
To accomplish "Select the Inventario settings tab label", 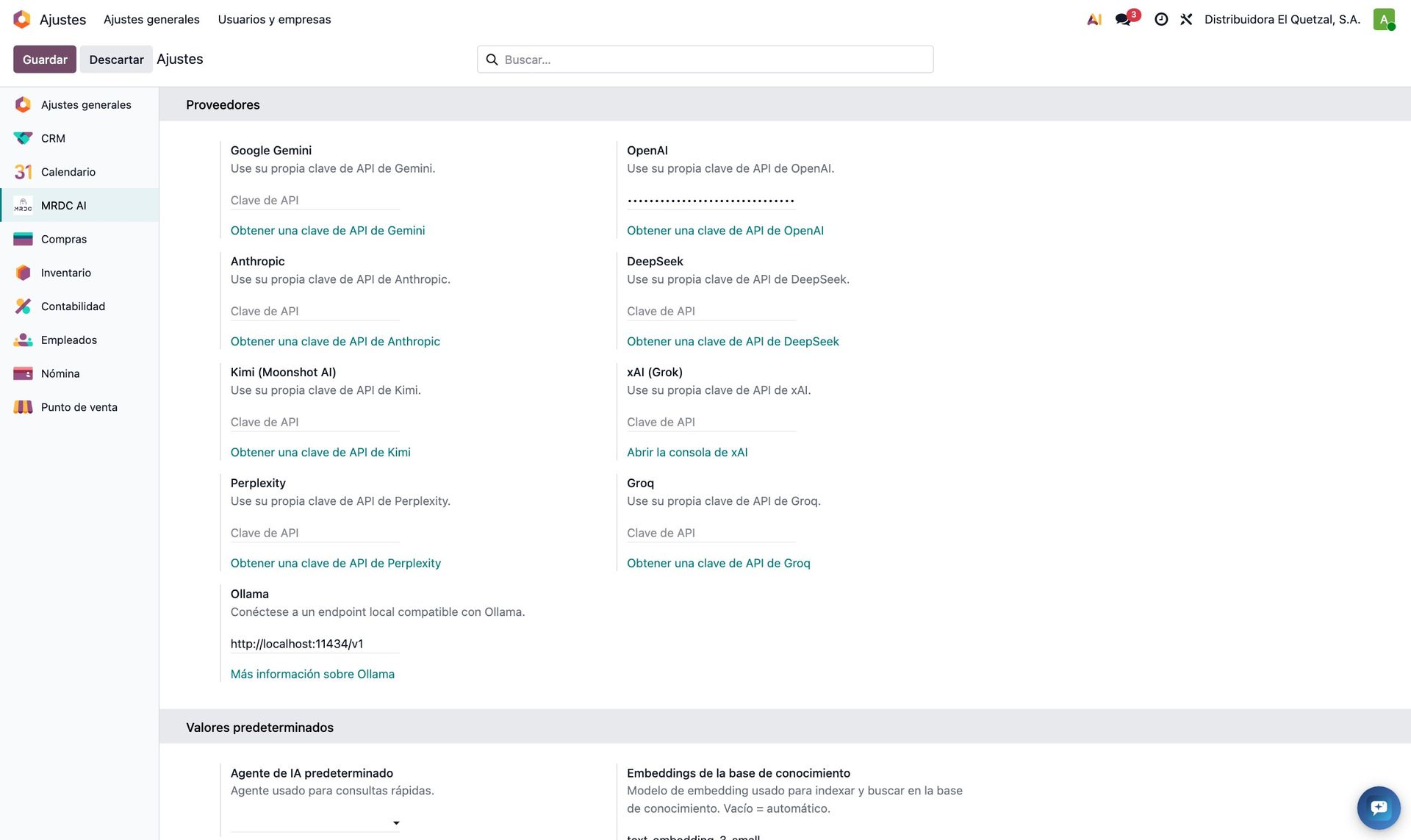I will (x=66, y=273).
